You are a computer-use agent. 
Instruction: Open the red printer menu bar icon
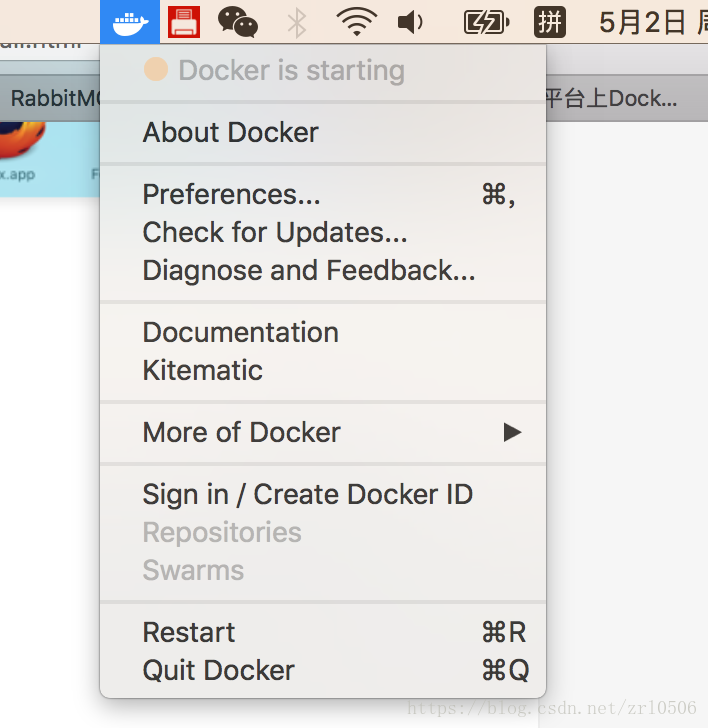[184, 22]
